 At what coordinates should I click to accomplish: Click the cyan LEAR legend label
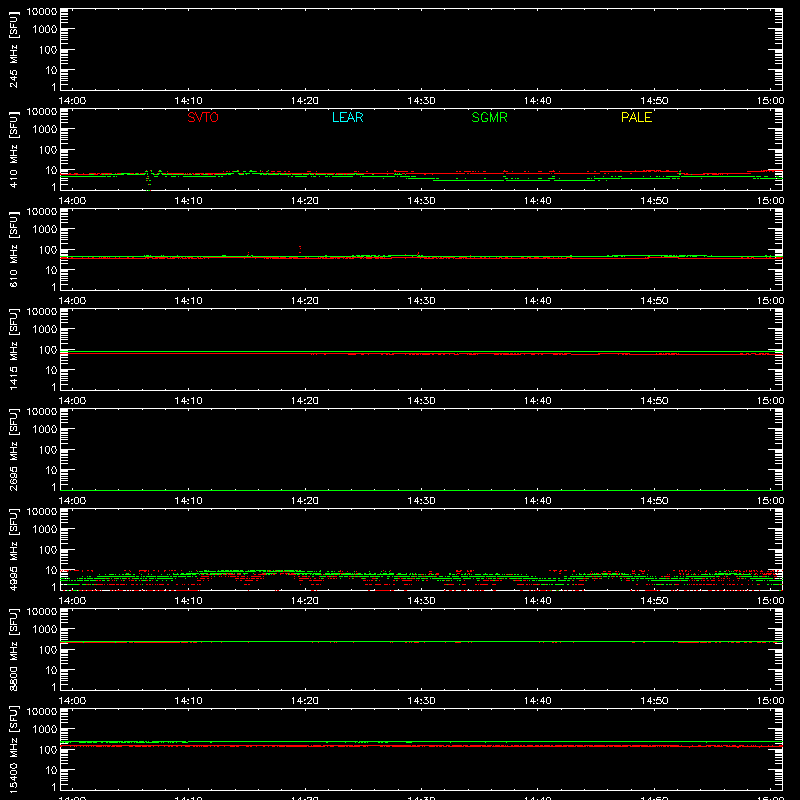pos(347,117)
